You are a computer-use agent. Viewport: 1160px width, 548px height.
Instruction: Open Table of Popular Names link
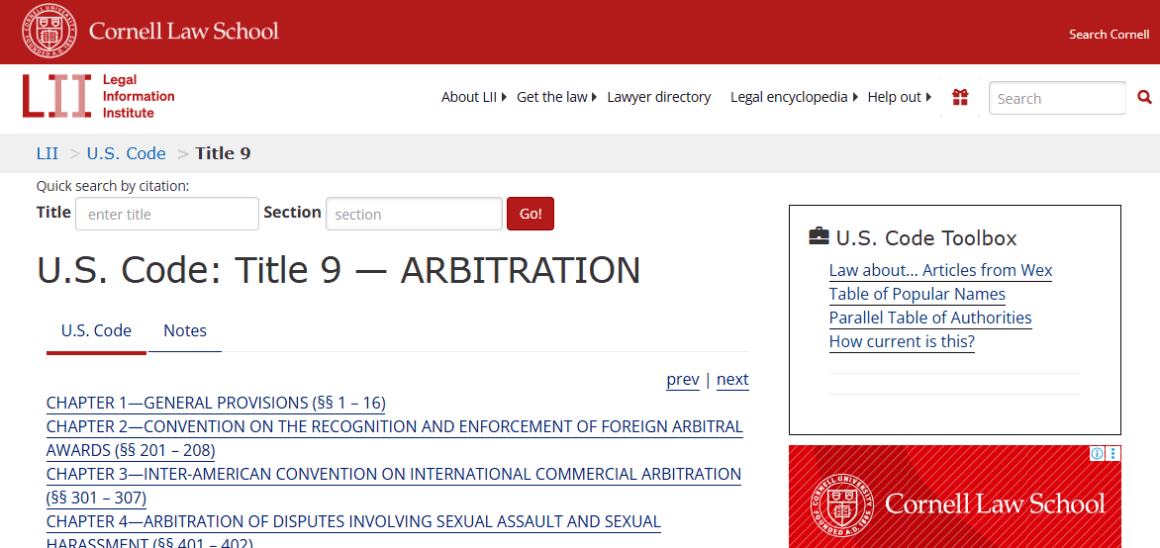(917, 294)
